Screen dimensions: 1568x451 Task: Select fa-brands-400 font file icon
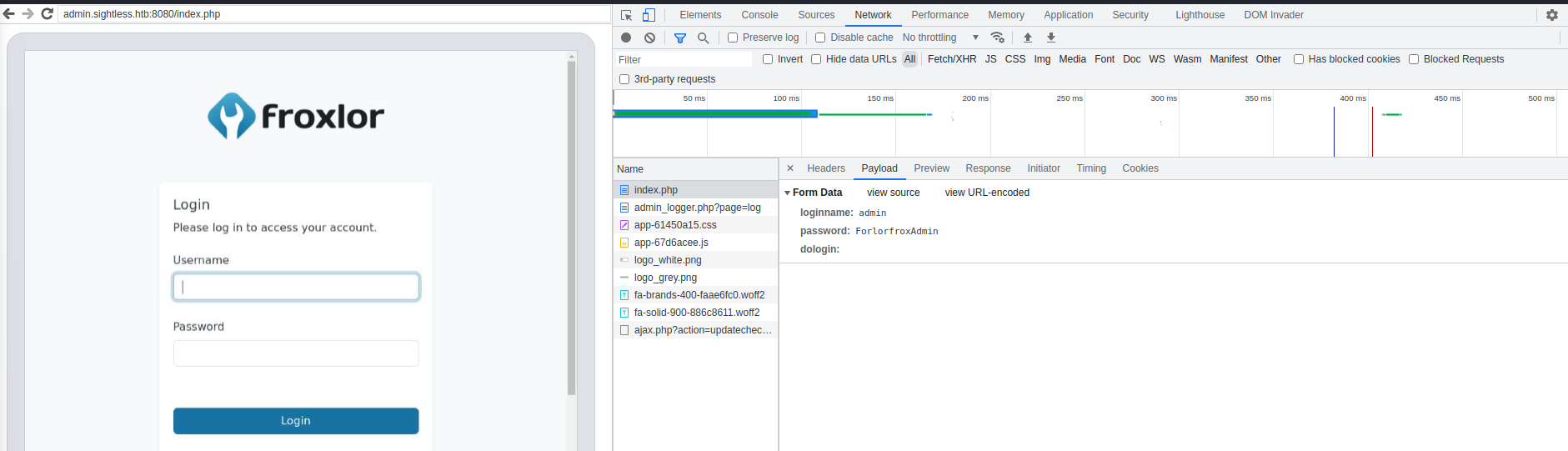(624, 295)
